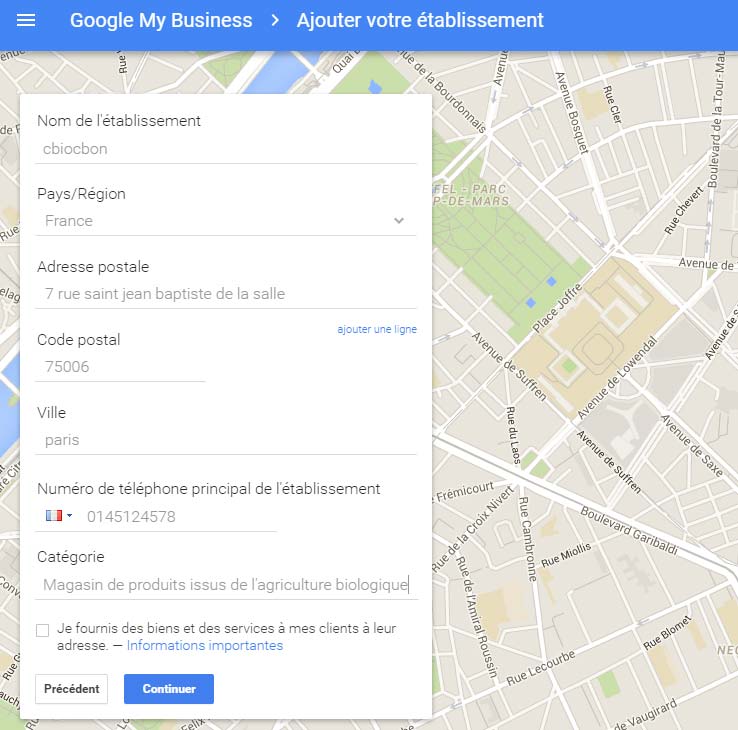
Task: Click 'Rue Blomet' map label
Action: point(667,633)
